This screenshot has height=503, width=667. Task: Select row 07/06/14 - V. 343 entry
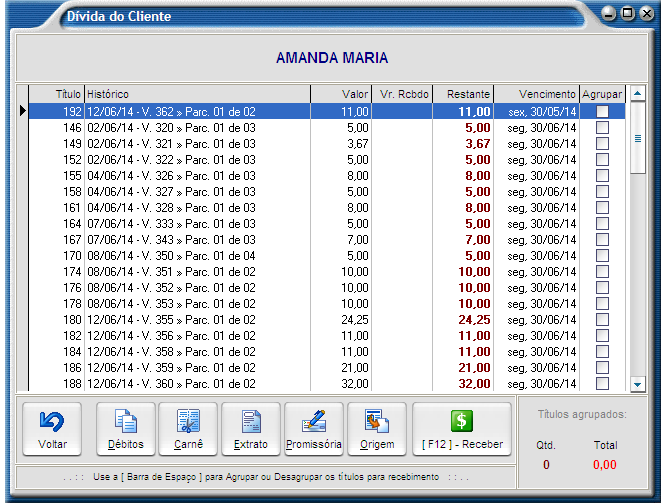pyautogui.click(x=327, y=240)
